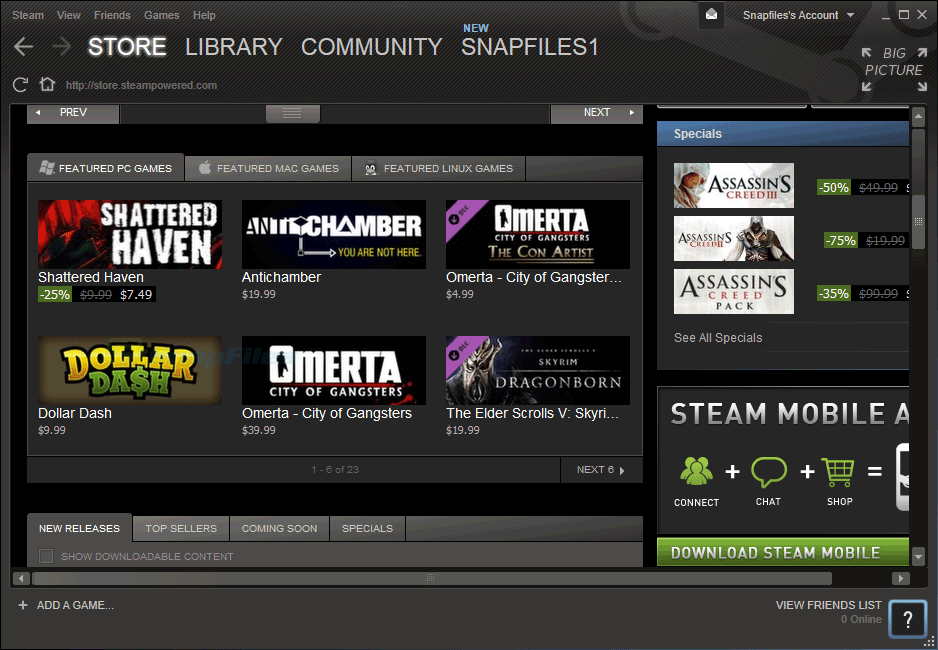Click the vertical scrollbar up arrow
Screen dimensions: 938x650
(918, 116)
